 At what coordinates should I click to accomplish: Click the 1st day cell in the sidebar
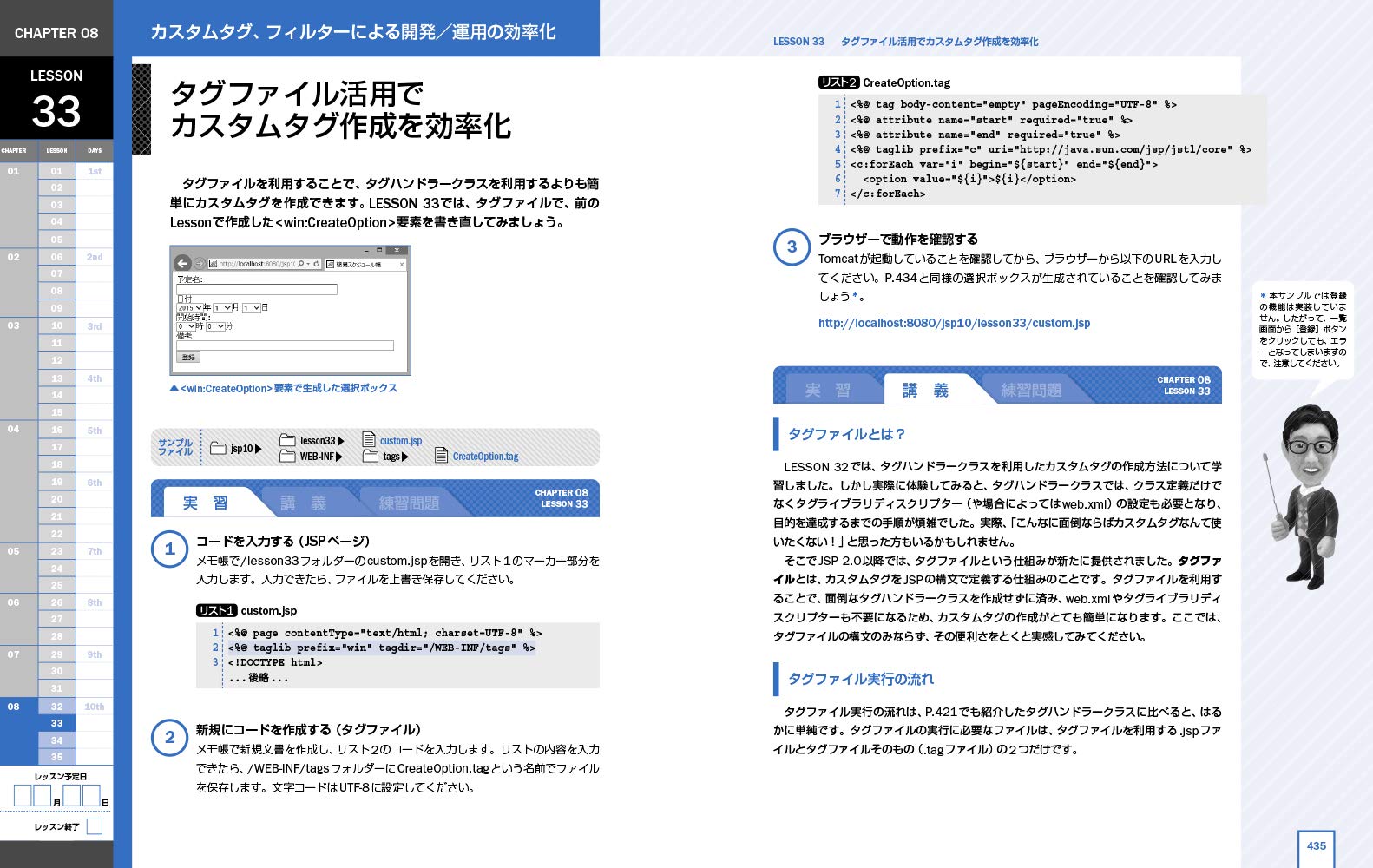95,171
